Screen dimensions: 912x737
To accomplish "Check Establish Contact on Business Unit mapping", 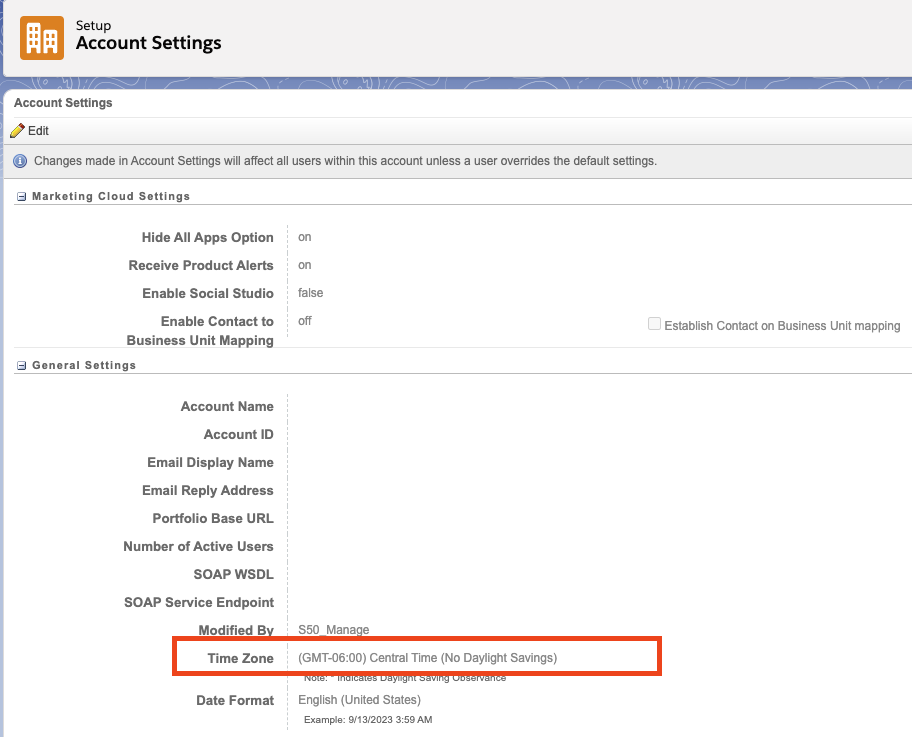I will point(654,324).
